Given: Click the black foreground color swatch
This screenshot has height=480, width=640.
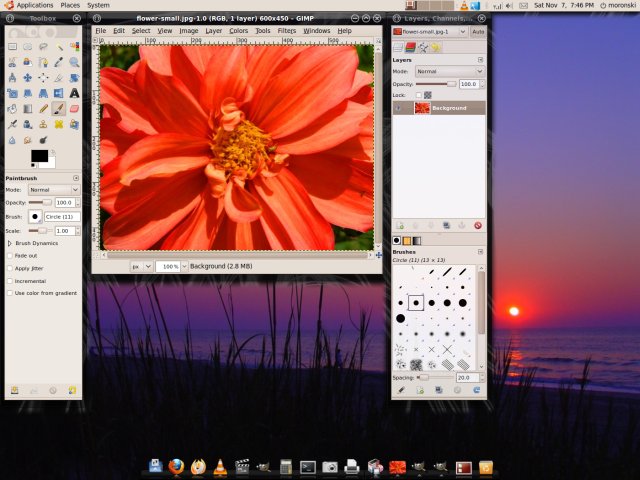Looking at the screenshot, I should click(39, 156).
